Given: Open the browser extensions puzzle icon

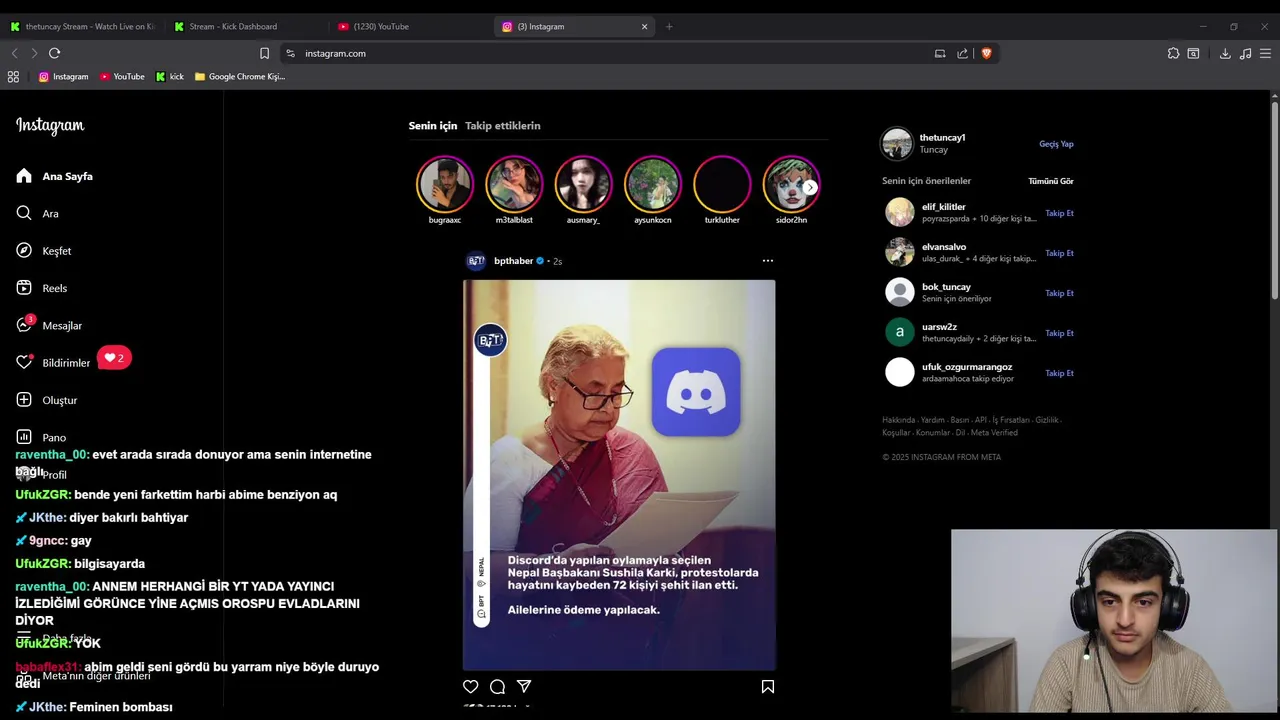Looking at the screenshot, I should [1173, 53].
